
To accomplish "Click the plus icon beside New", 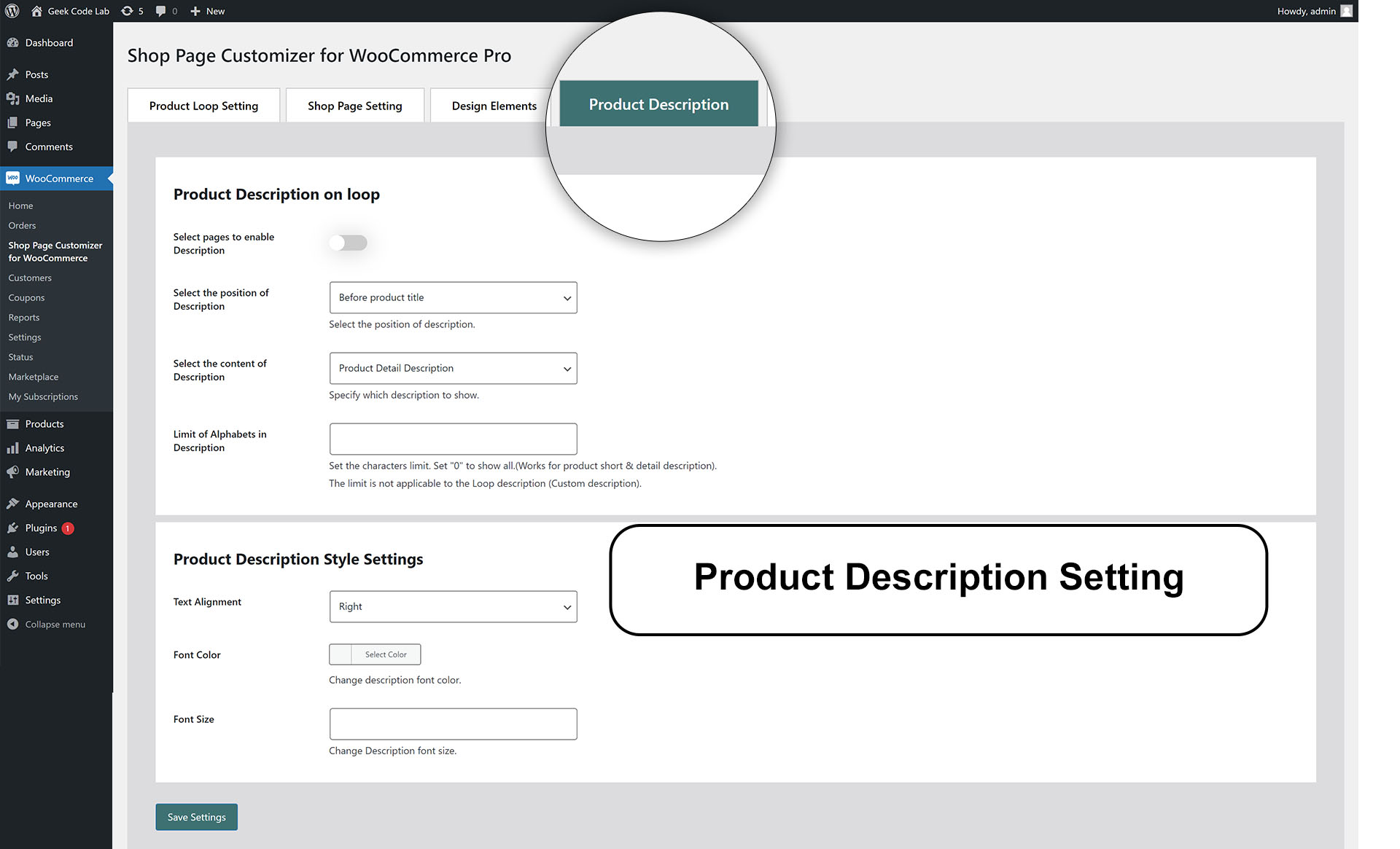I will coord(195,11).
